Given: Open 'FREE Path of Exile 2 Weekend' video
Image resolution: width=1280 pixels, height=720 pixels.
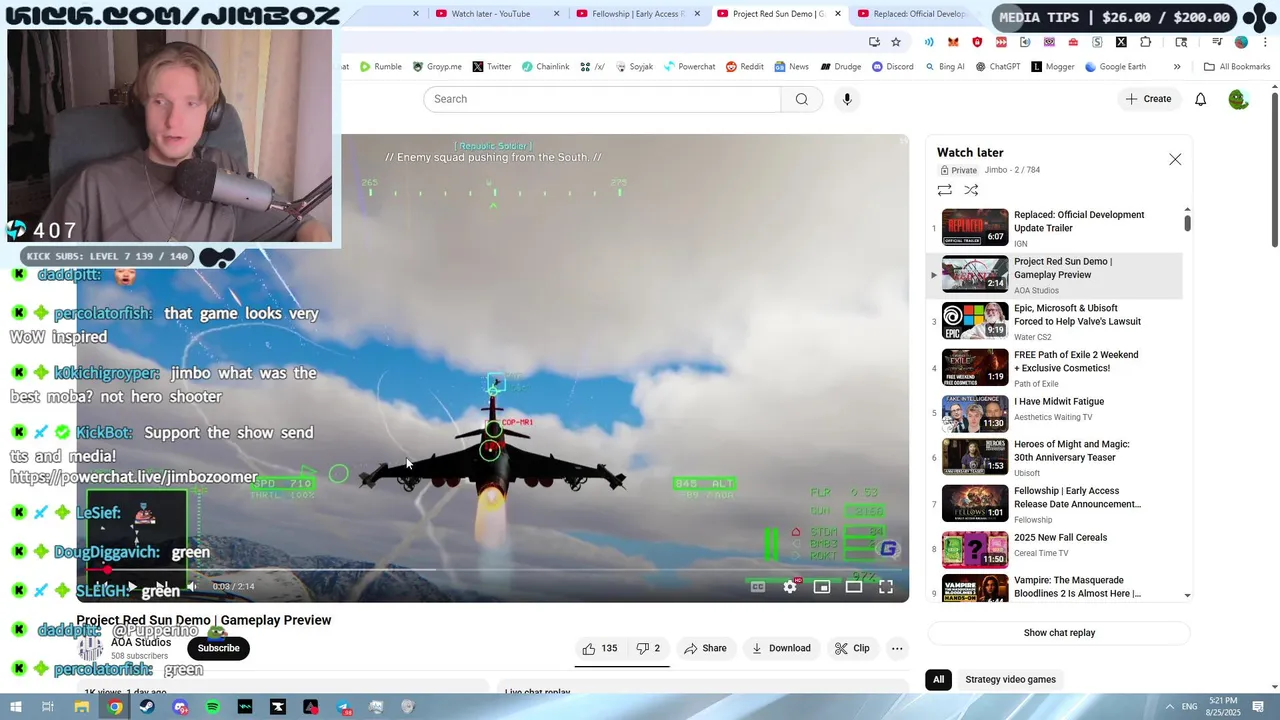Looking at the screenshot, I should click(1056, 368).
